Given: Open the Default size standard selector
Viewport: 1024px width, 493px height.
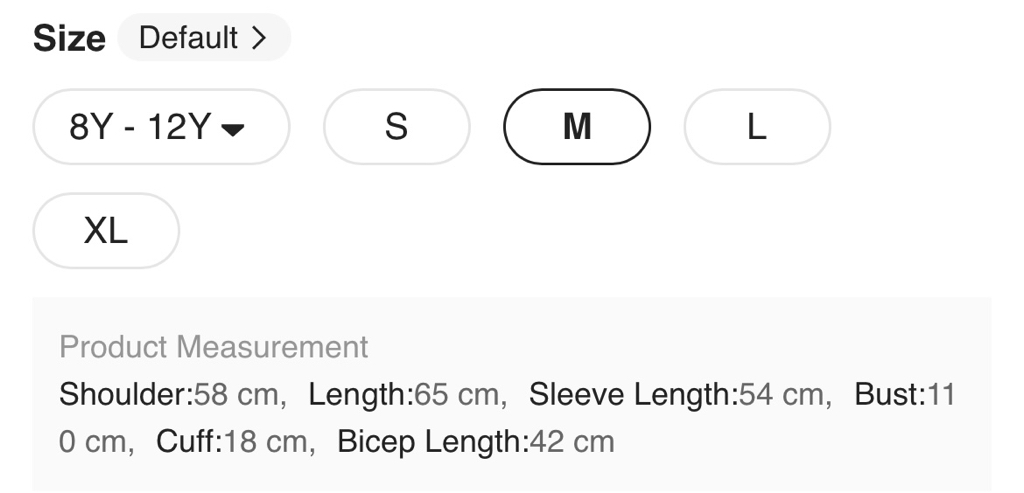Looking at the screenshot, I should pos(203,38).
